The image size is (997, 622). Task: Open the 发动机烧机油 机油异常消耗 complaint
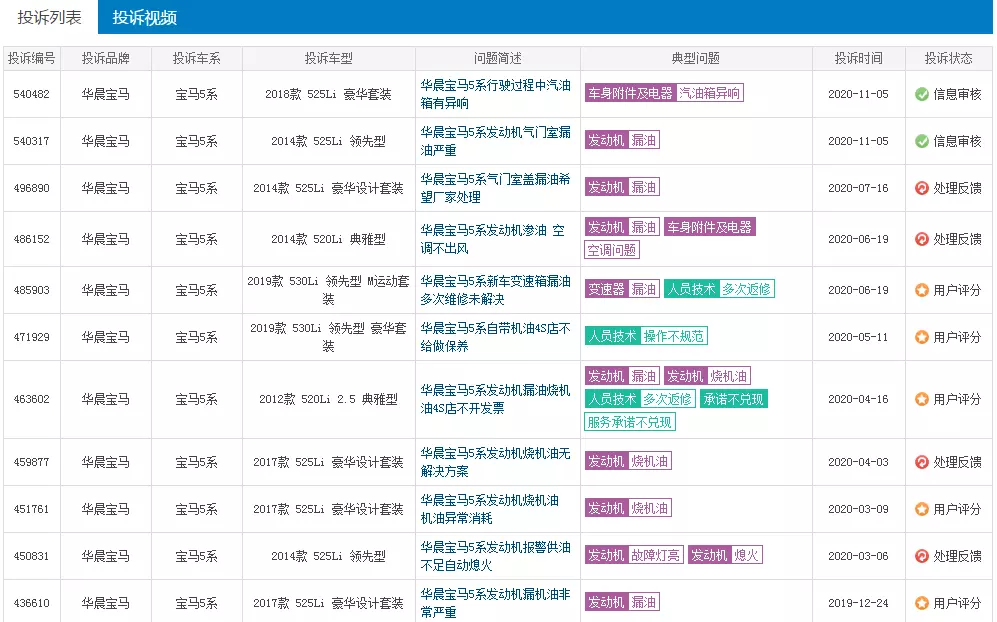(490, 509)
